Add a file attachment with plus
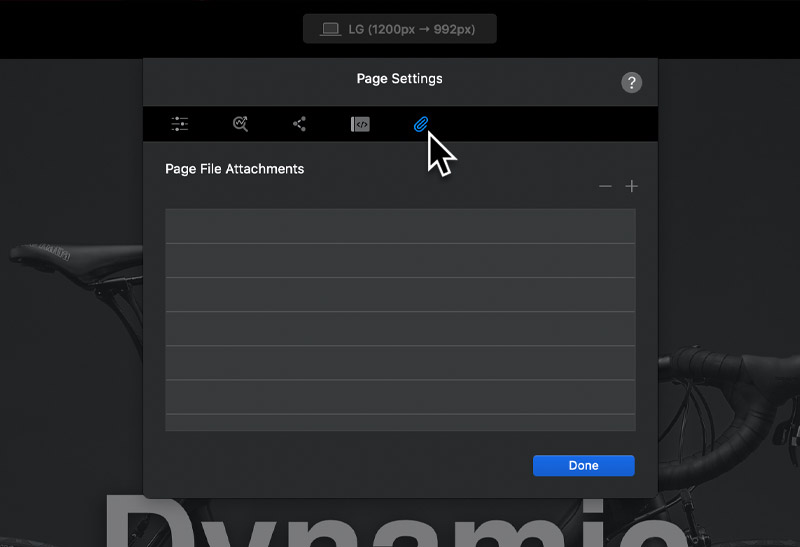Image resolution: width=800 pixels, height=547 pixels. click(x=631, y=186)
